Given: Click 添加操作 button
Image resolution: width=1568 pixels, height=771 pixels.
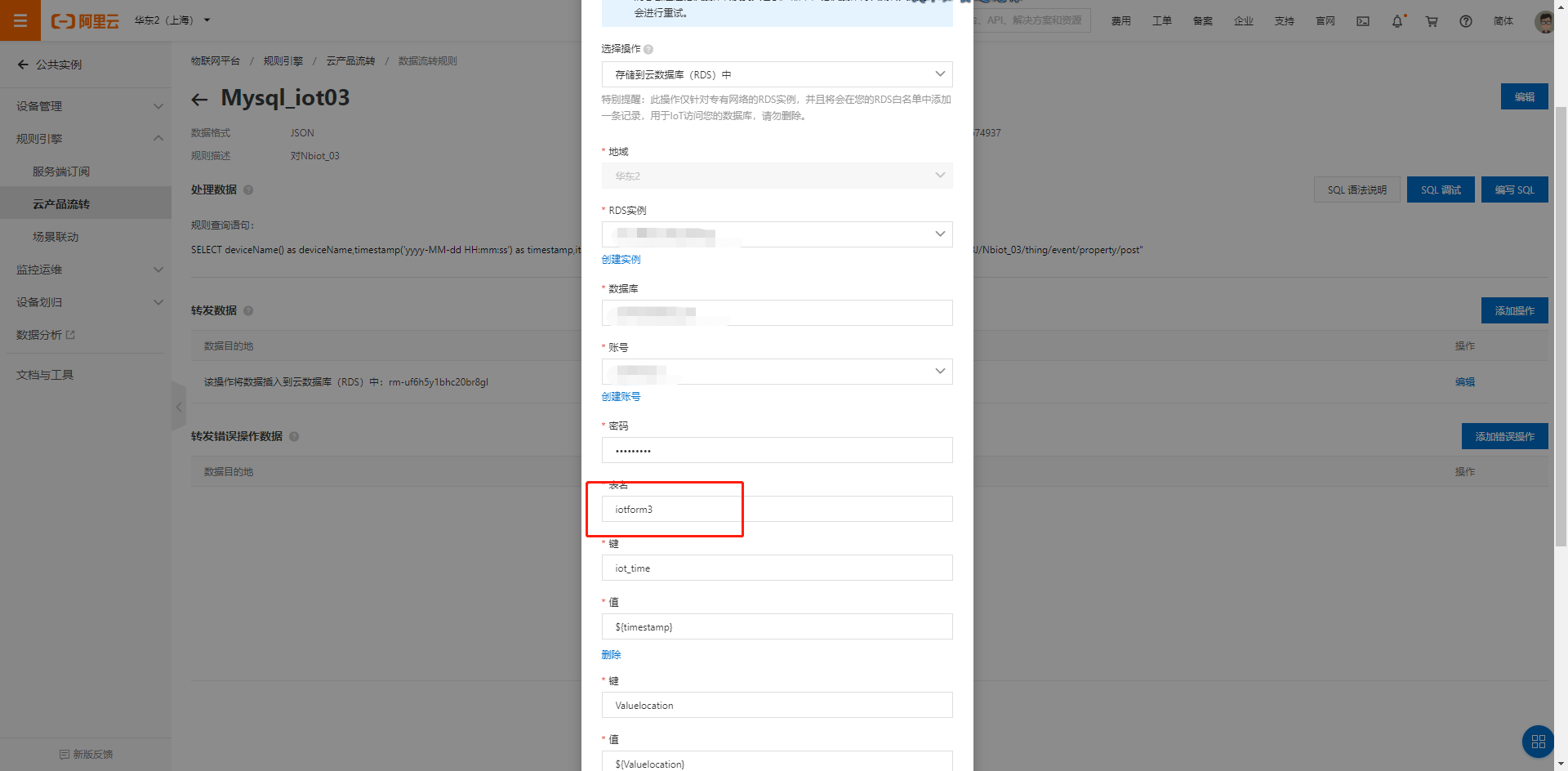Looking at the screenshot, I should coord(1515,310).
